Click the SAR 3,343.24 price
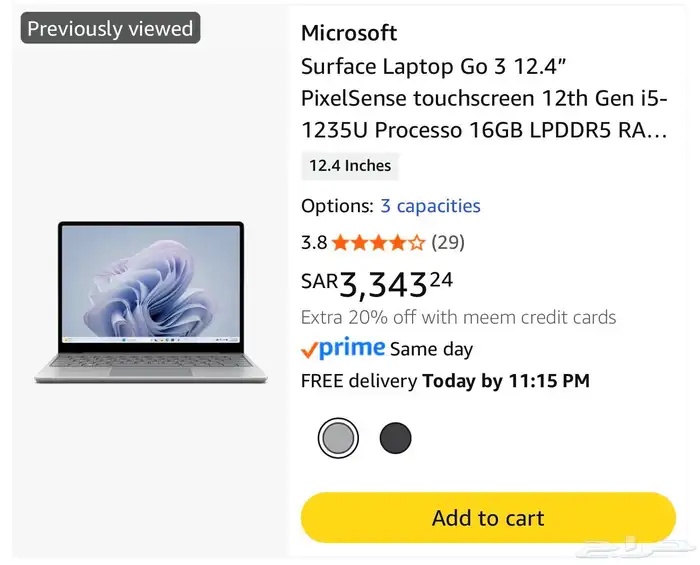Screen dimensions: 700x565 click(377, 284)
